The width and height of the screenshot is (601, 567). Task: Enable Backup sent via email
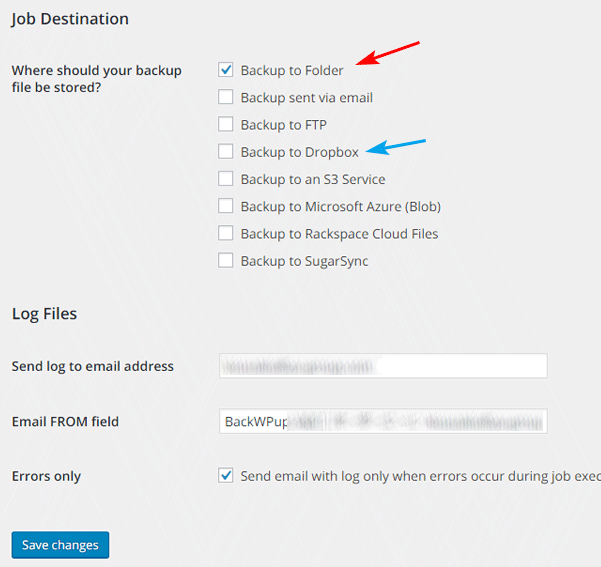click(x=225, y=97)
